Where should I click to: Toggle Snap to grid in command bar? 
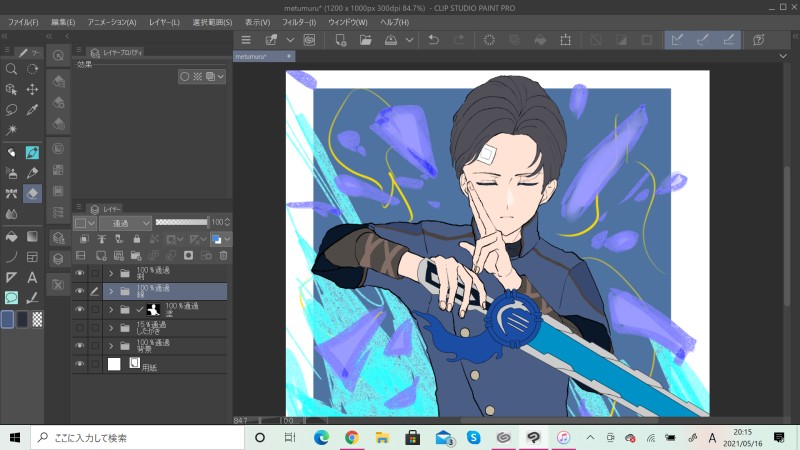coord(729,40)
